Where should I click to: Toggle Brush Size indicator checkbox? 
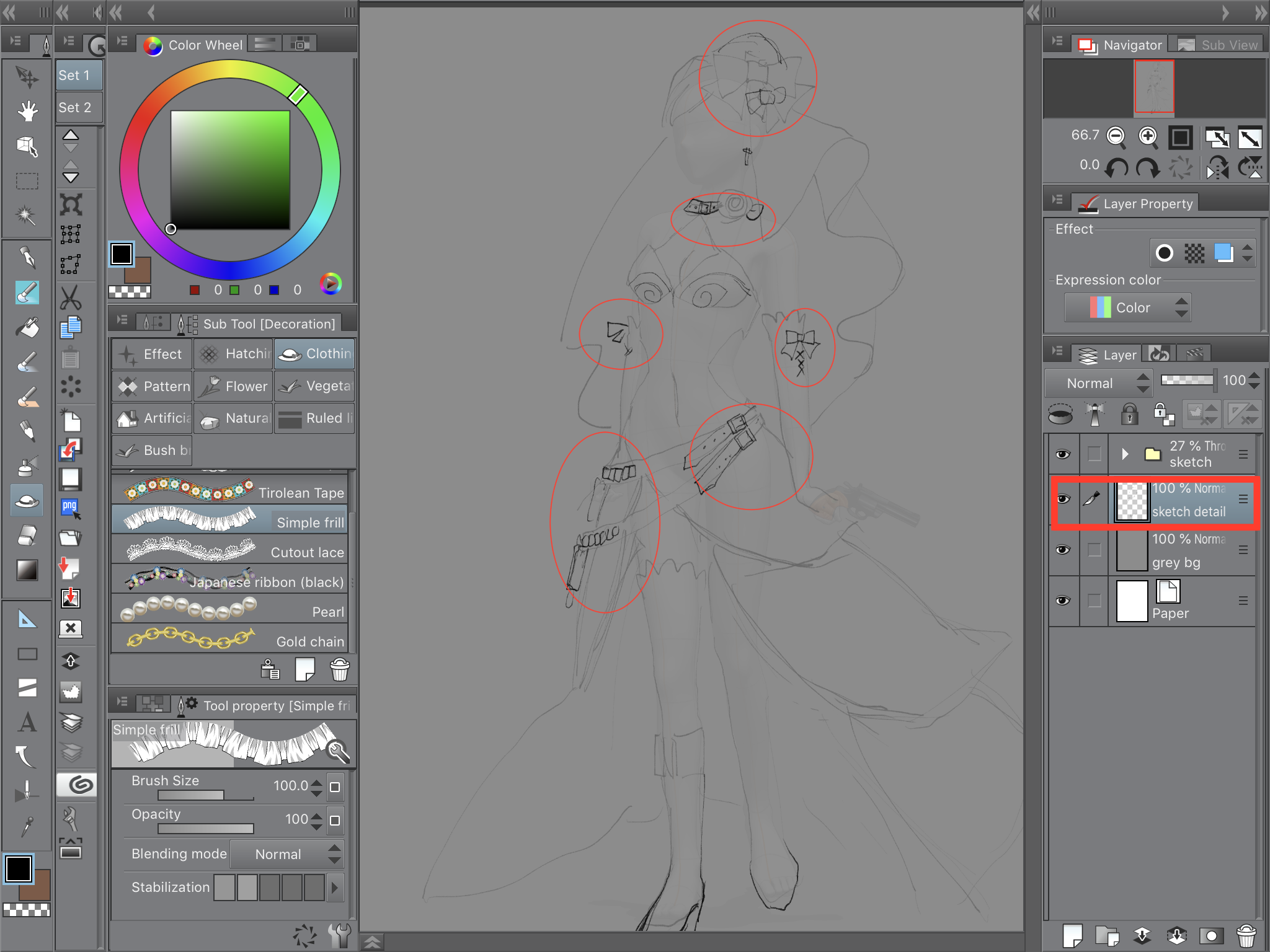click(x=335, y=787)
